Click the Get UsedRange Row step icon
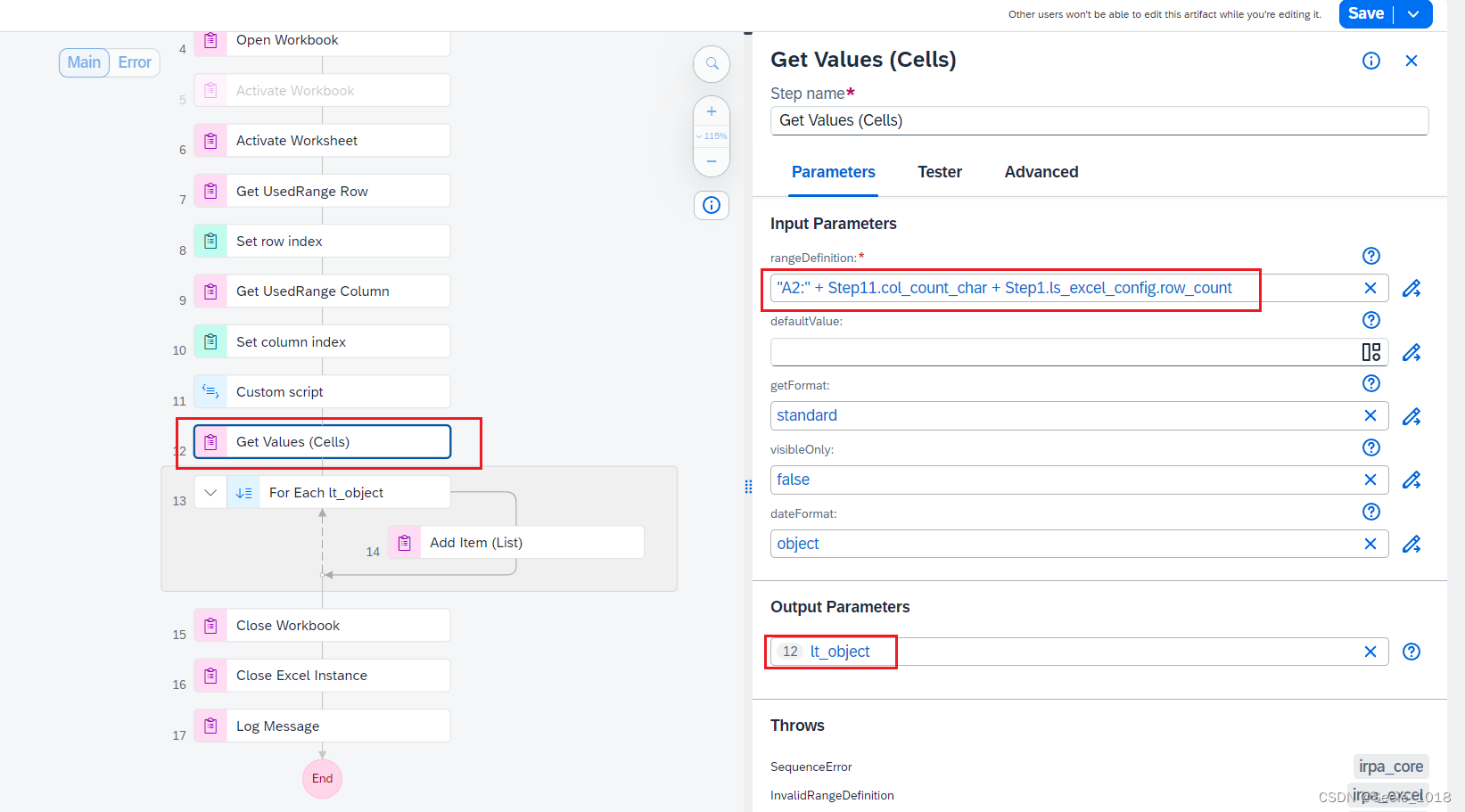 210,191
